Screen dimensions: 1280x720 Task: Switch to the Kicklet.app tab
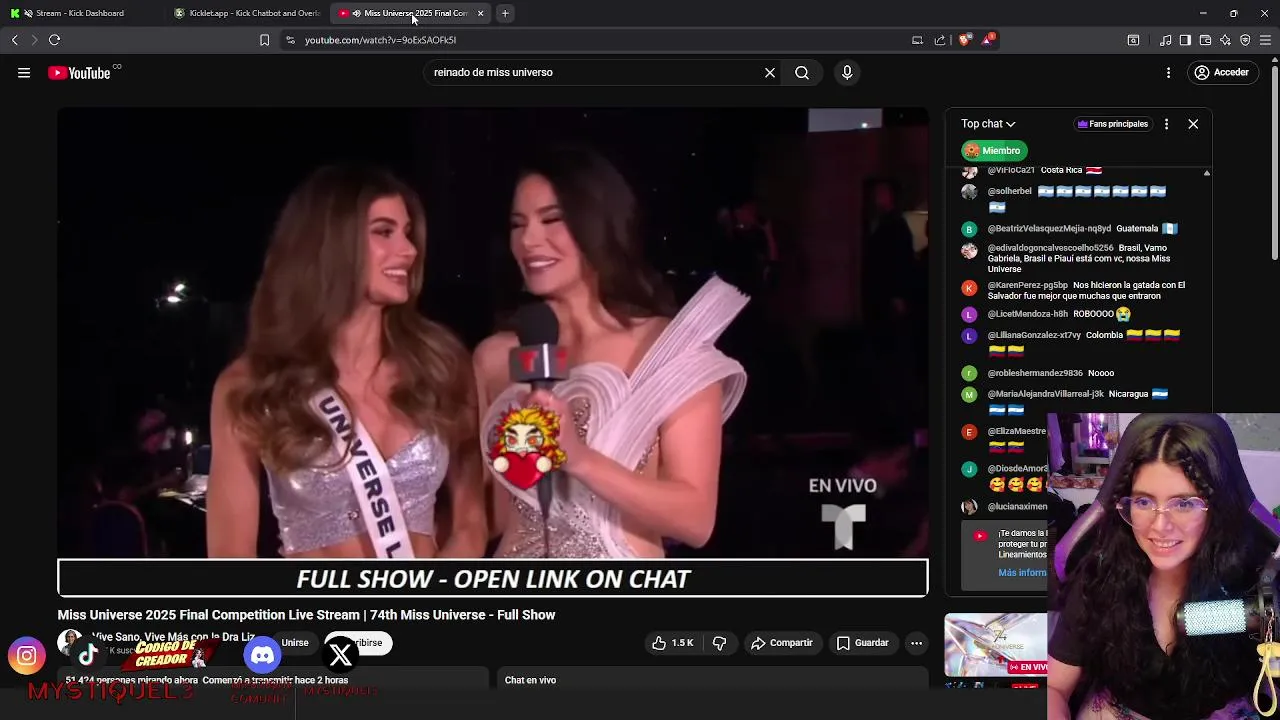247,13
